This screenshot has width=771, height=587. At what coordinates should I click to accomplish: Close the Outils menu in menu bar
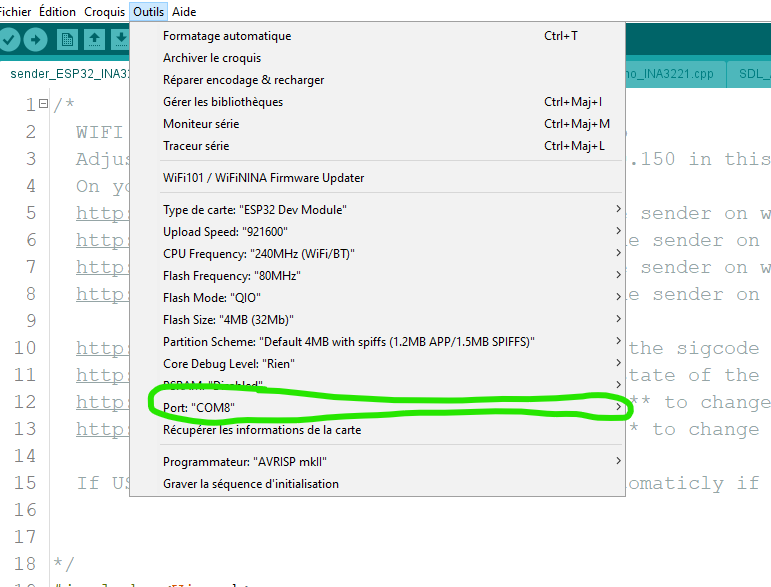point(148,11)
